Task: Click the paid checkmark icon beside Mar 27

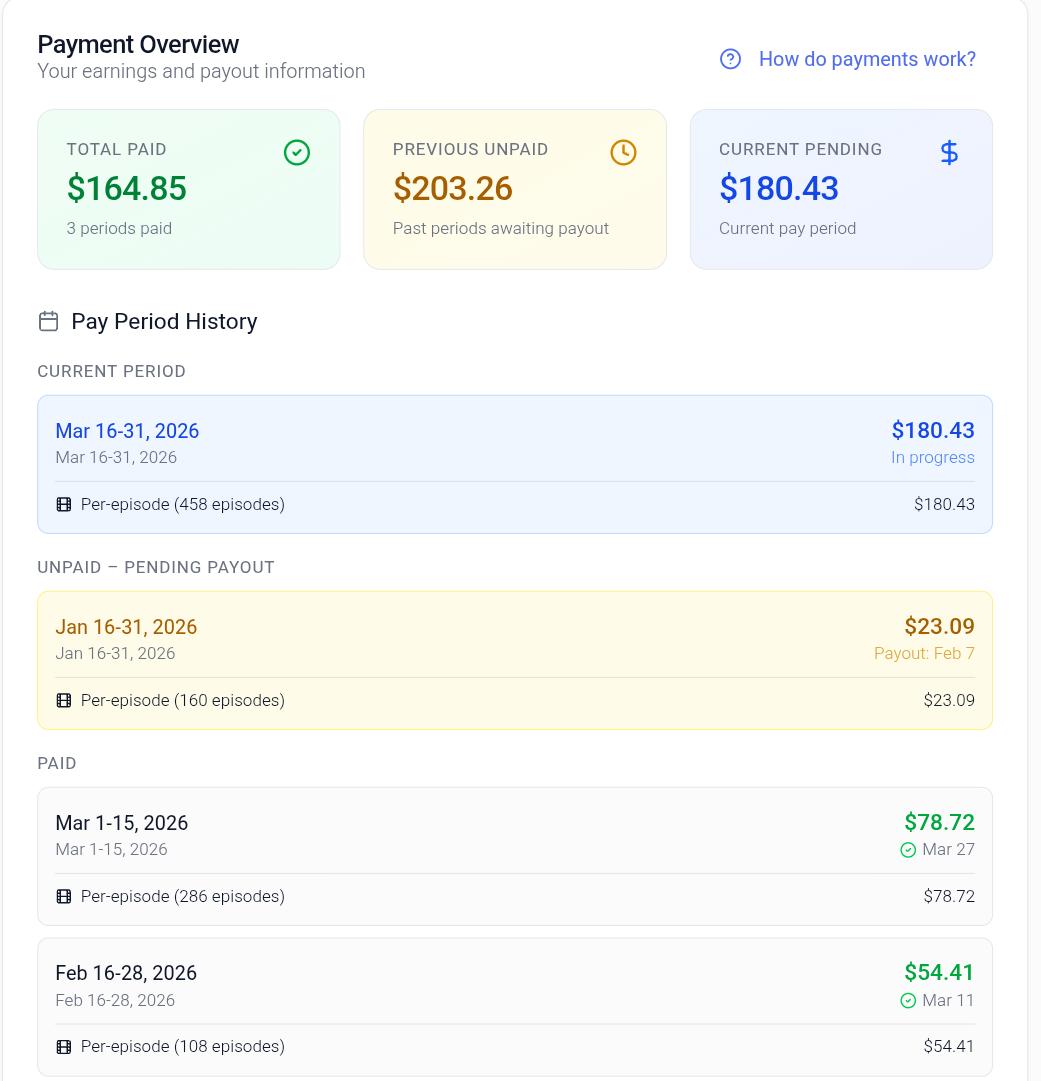Action: (x=908, y=850)
